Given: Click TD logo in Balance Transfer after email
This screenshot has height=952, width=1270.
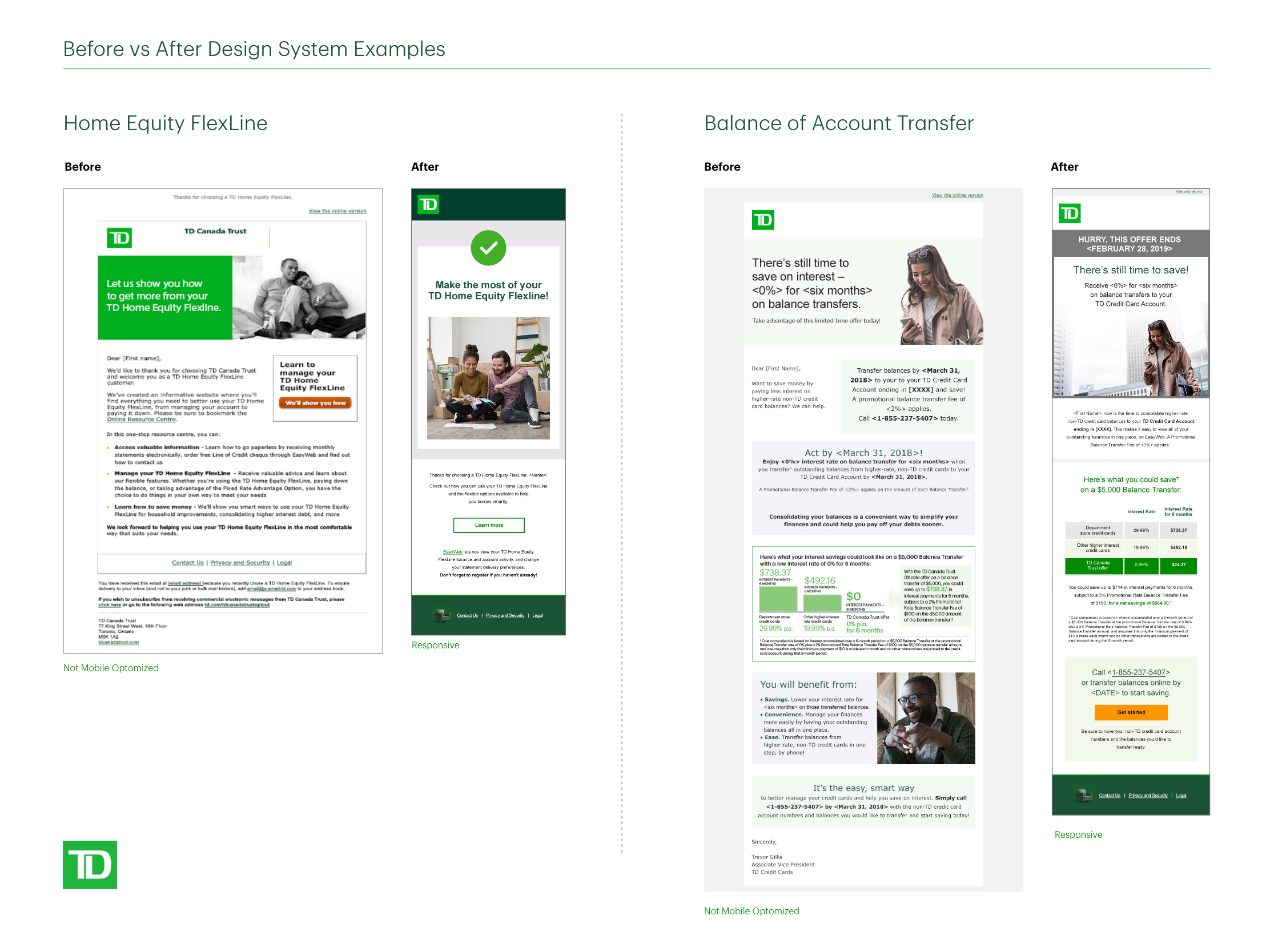Looking at the screenshot, I should pos(1069,213).
